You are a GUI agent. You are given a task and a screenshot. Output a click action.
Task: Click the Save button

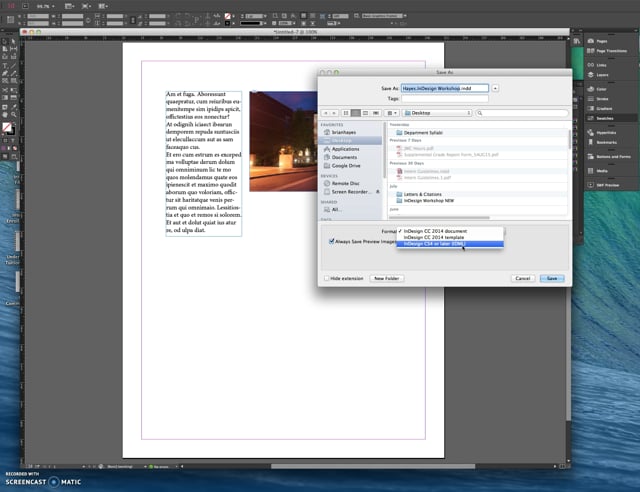click(x=553, y=278)
